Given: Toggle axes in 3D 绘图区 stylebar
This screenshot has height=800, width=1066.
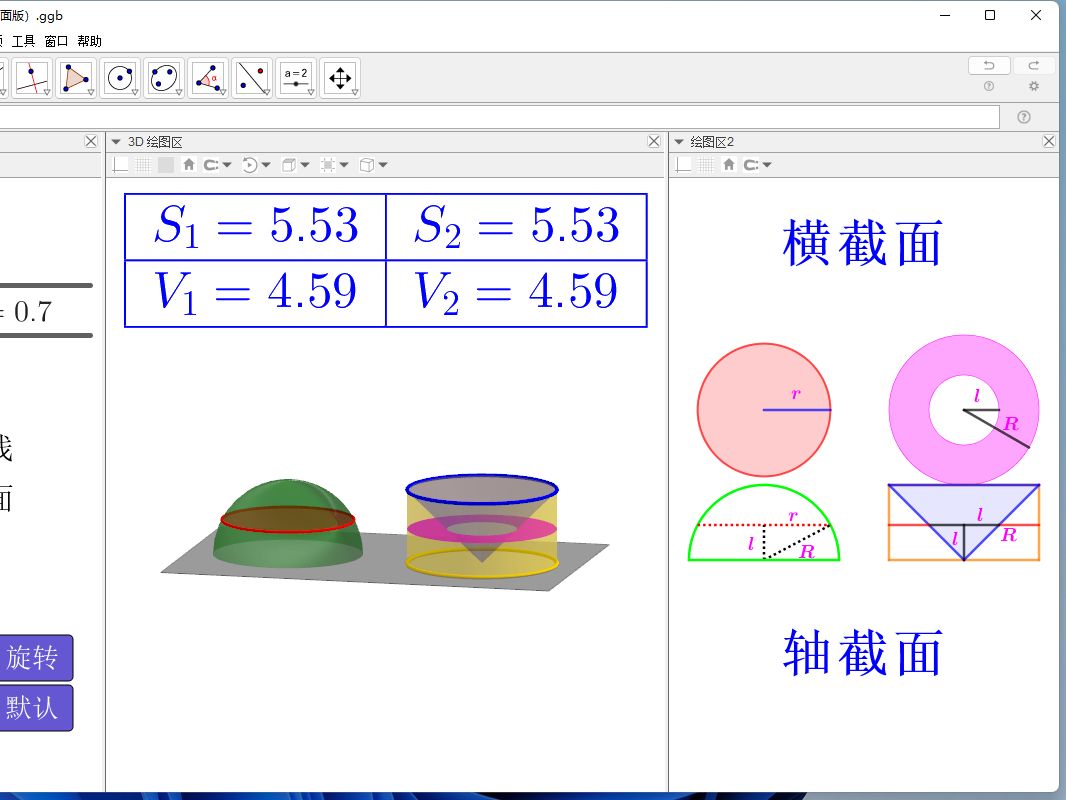Looking at the screenshot, I should pos(121,164).
